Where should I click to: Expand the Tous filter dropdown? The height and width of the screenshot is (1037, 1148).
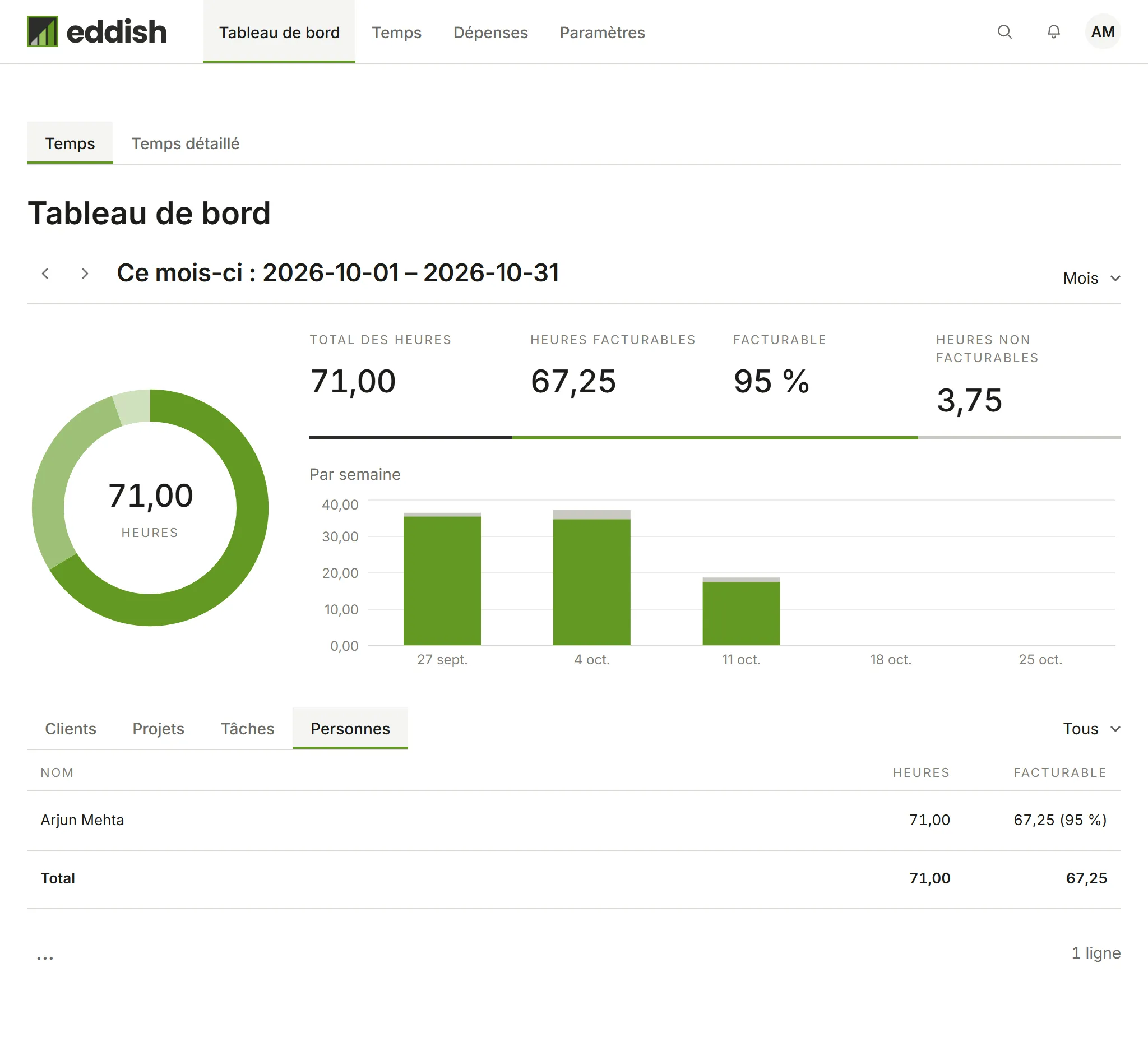click(1091, 728)
